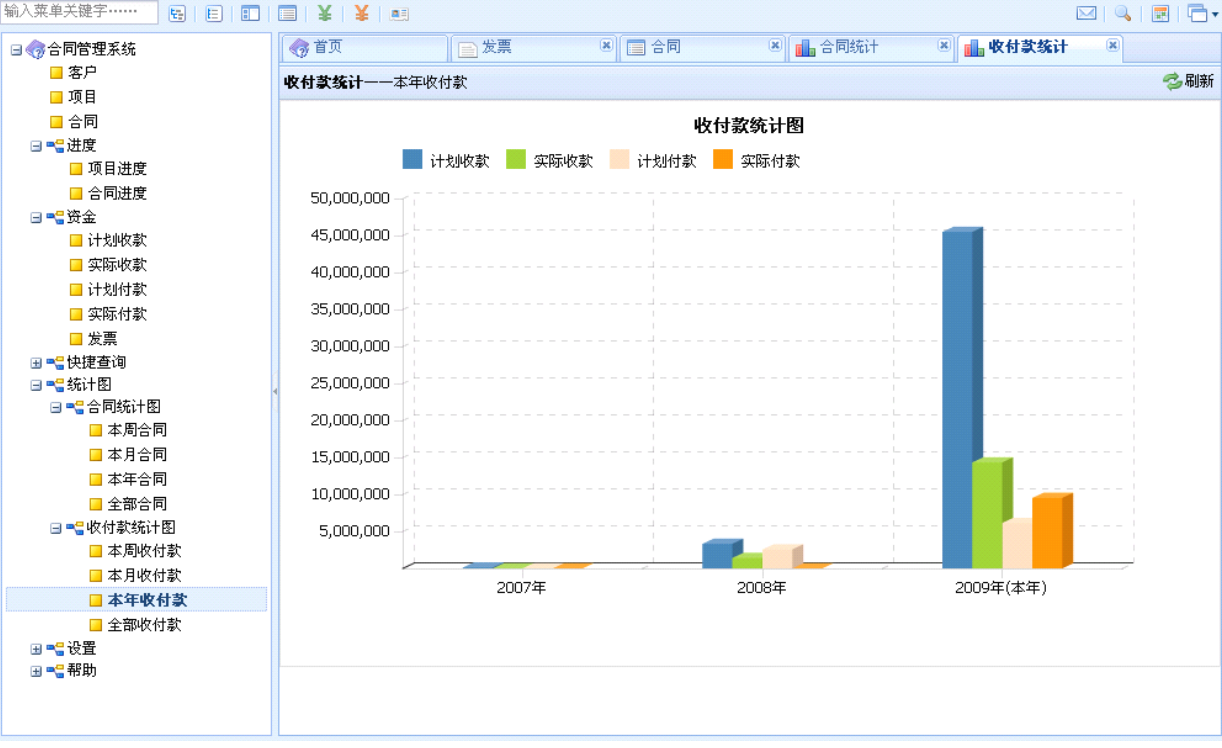Open 本周收付款 chart
Screen dimensions: 1222x748
[x=144, y=551]
